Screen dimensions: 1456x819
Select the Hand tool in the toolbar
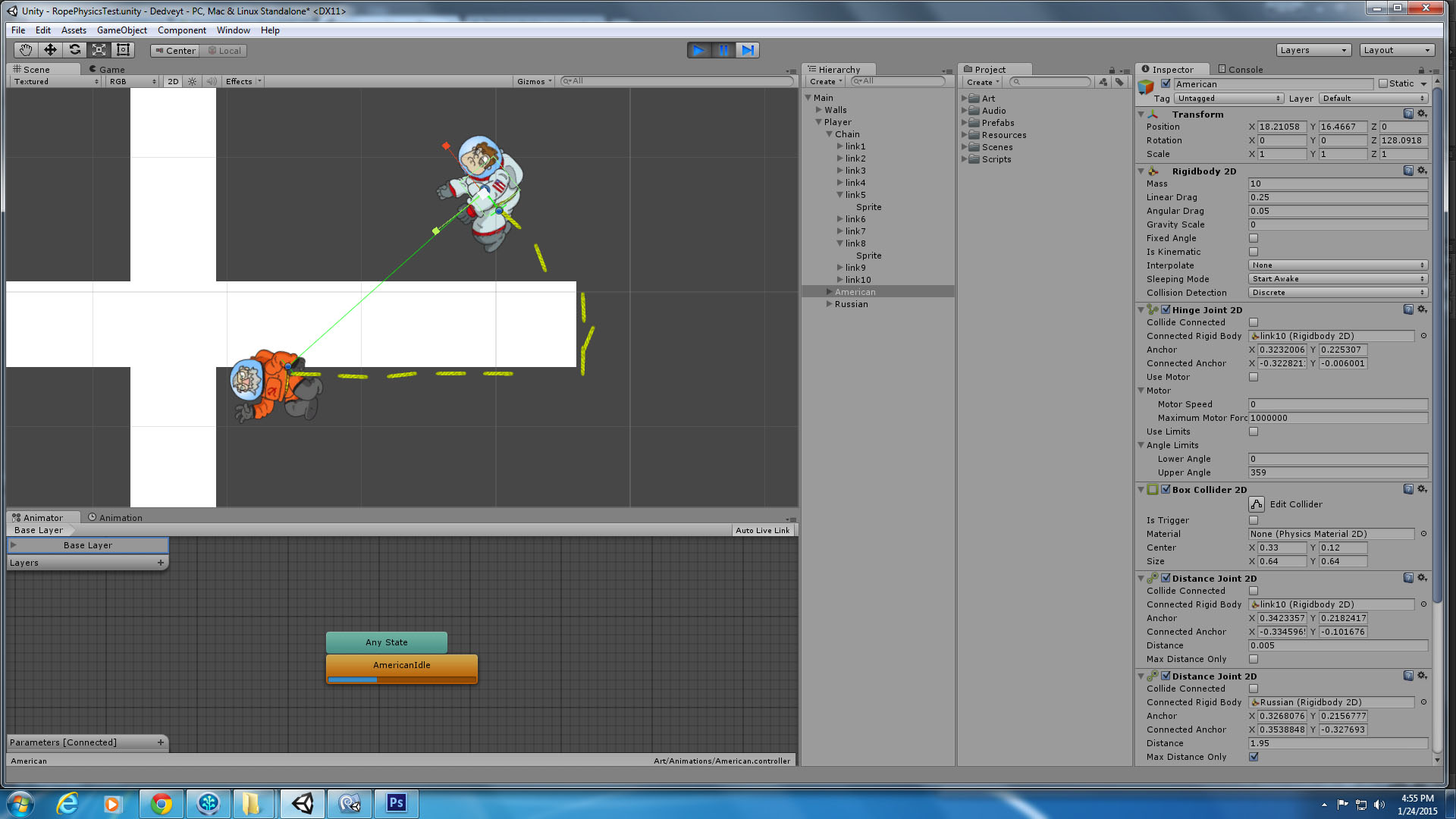pos(26,50)
